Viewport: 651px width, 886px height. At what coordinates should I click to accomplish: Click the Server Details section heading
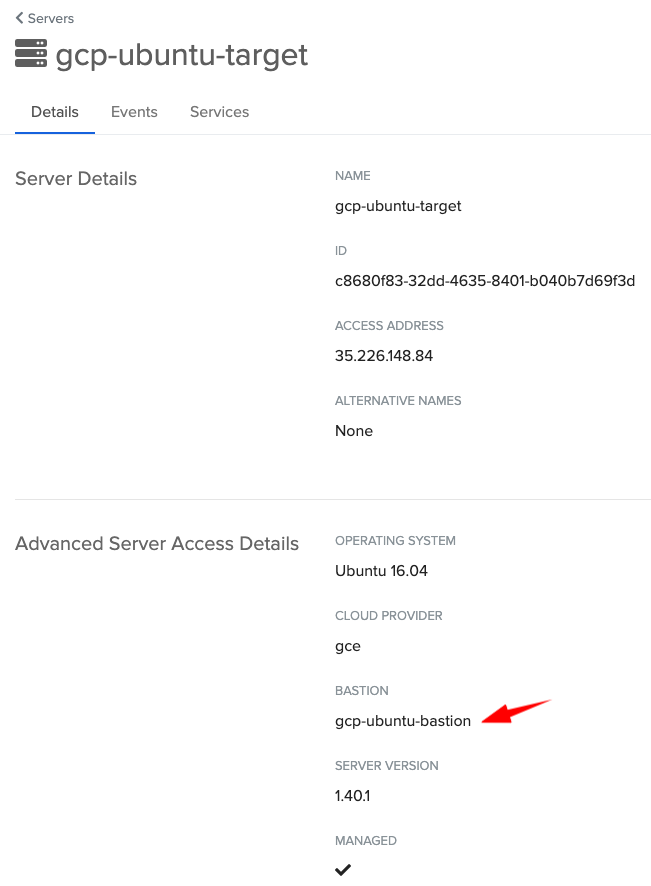76,179
